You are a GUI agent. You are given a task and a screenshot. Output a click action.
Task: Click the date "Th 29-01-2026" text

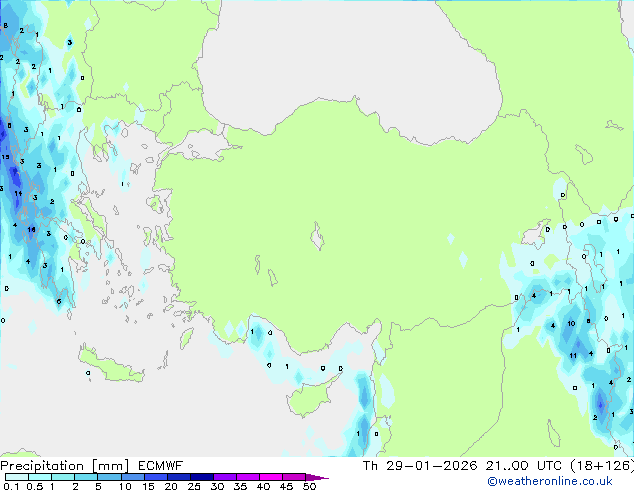[x=420, y=466]
